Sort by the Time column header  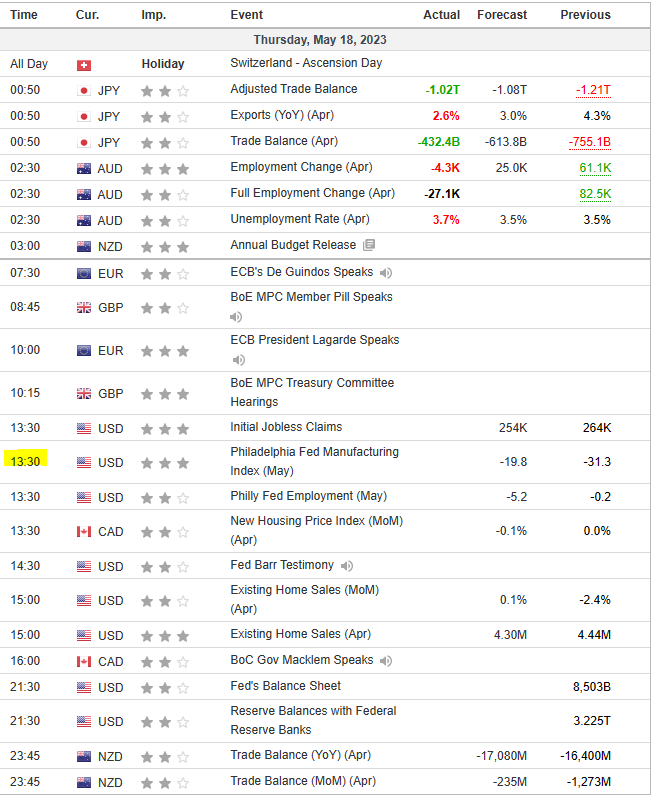pos(24,15)
